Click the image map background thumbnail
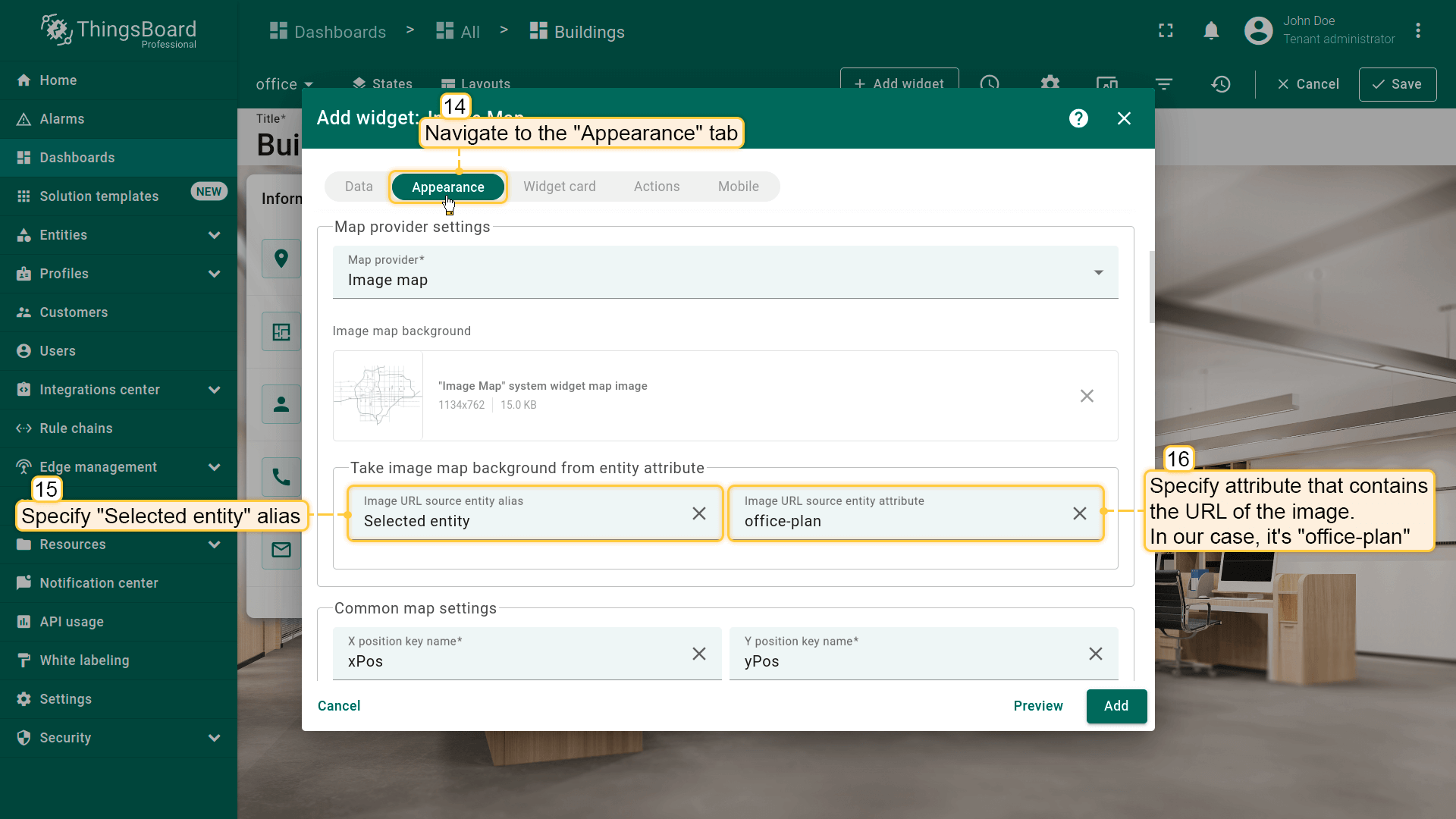This screenshot has height=819, width=1456. pos(378,396)
